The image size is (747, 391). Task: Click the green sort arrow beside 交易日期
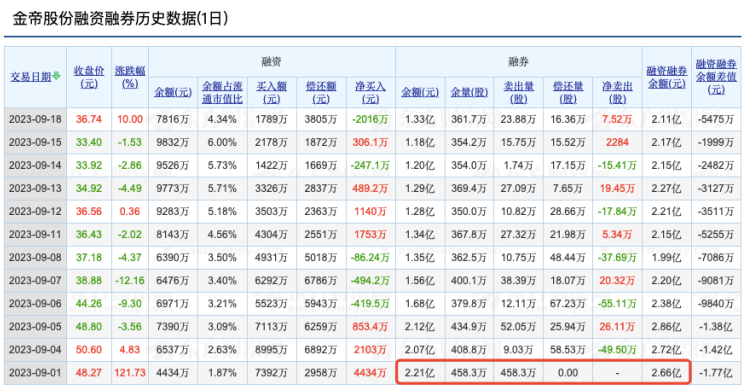57,76
